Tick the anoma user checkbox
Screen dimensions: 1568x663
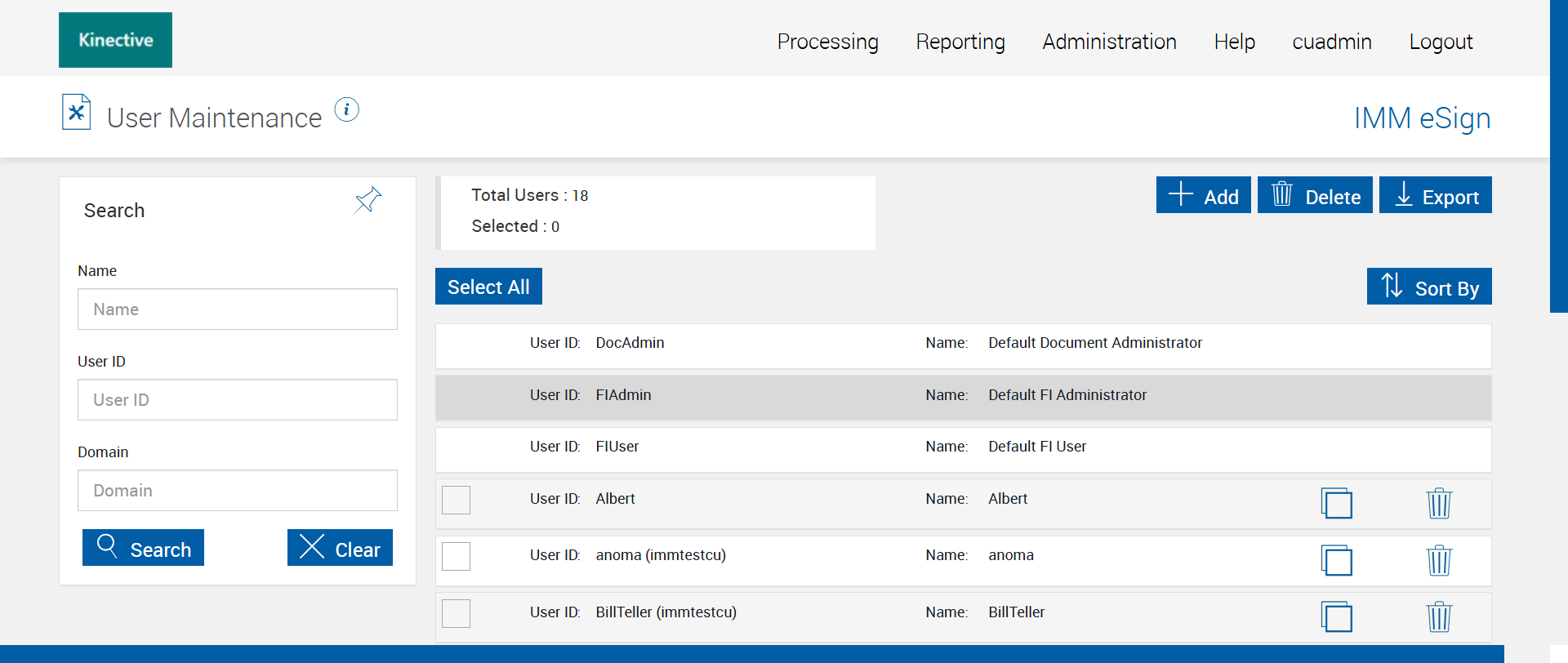pyautogui.click(x=456, y=556)
